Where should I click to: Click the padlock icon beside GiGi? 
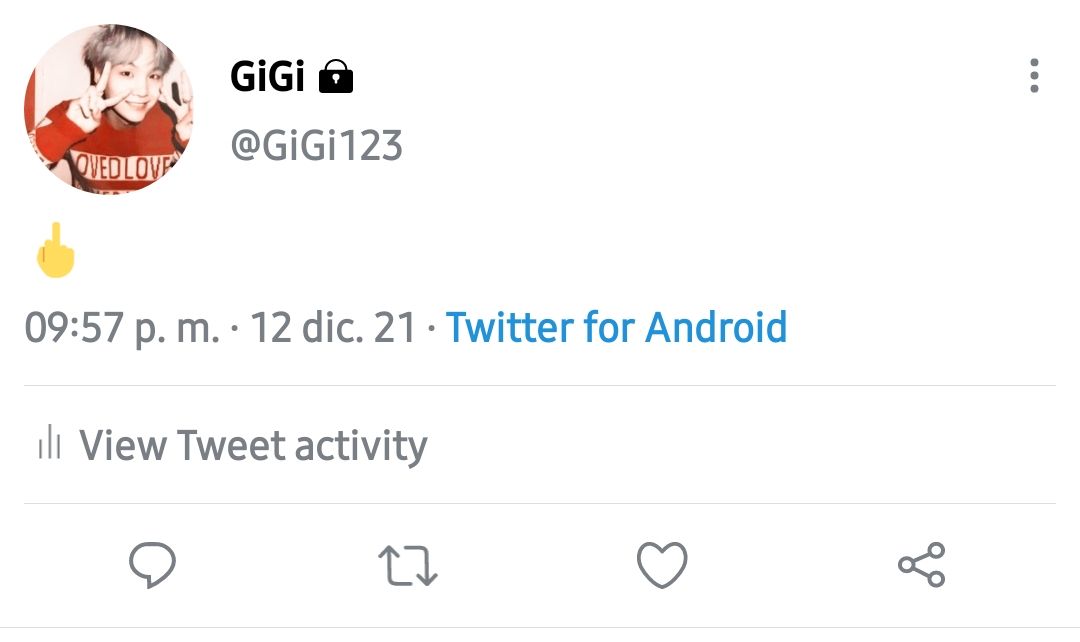pyautogui.click(x=335, y=76)
